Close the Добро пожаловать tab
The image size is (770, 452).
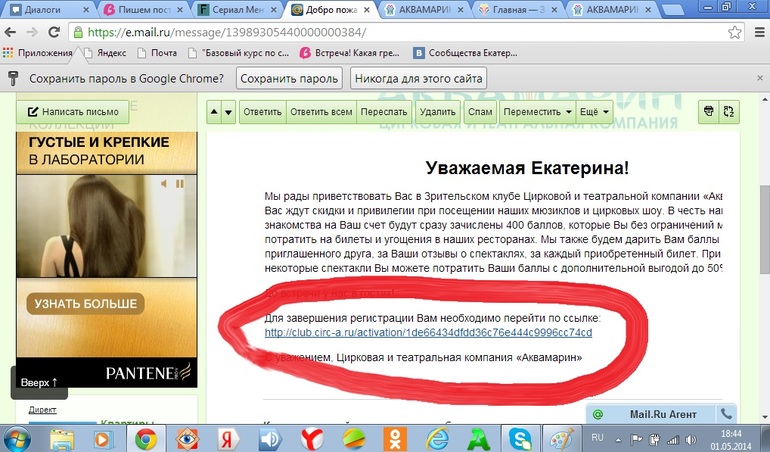click(x=366, y=9)
